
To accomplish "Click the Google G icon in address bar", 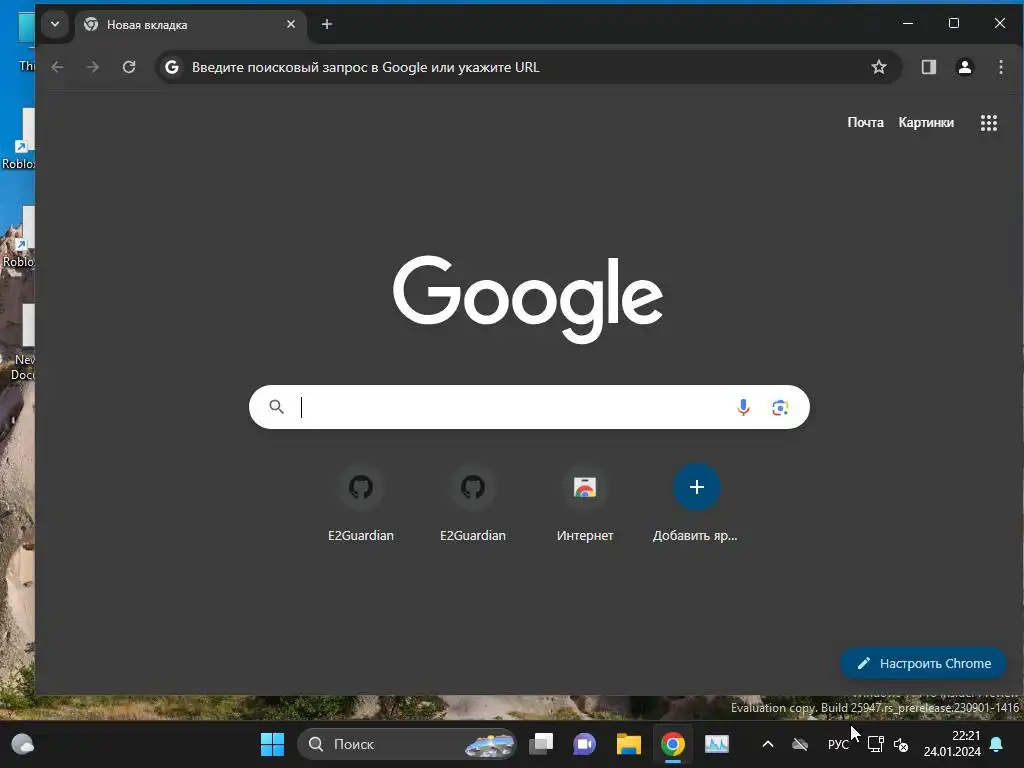I will click(x=172, y=67).
